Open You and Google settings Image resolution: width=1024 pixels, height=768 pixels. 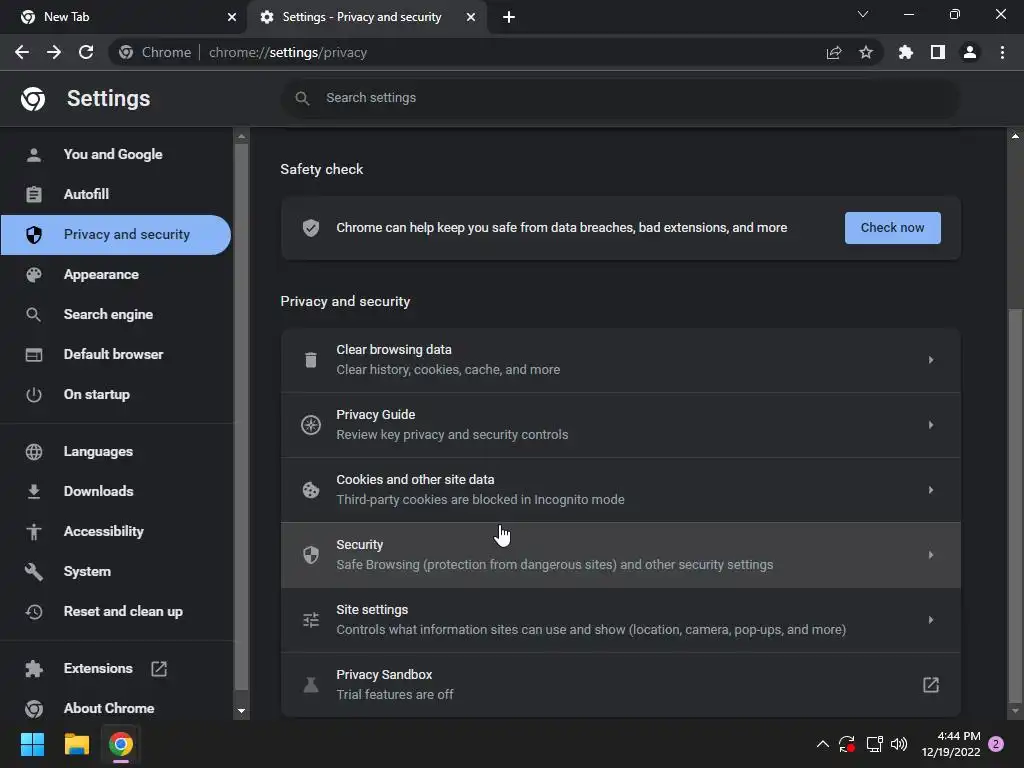click(116, 155)
